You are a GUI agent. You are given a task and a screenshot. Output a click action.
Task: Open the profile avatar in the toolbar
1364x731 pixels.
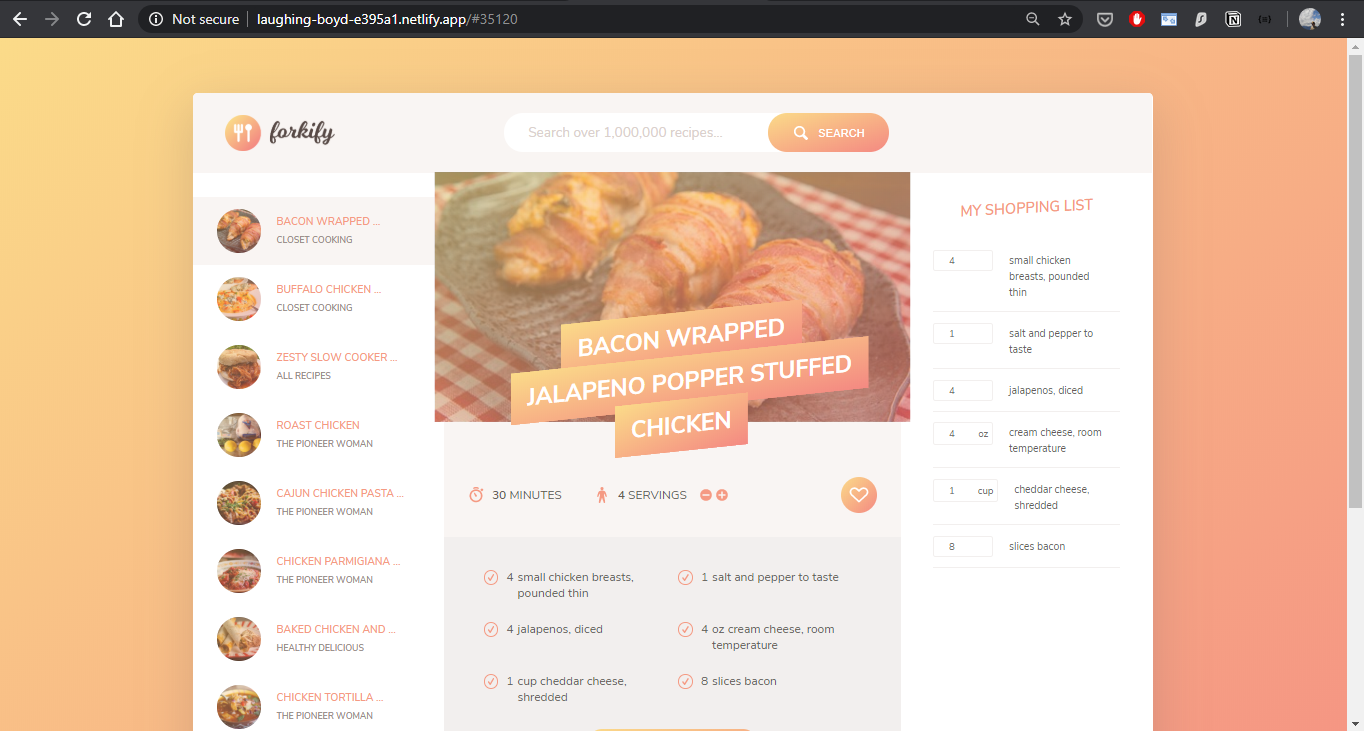[1310, 19]
